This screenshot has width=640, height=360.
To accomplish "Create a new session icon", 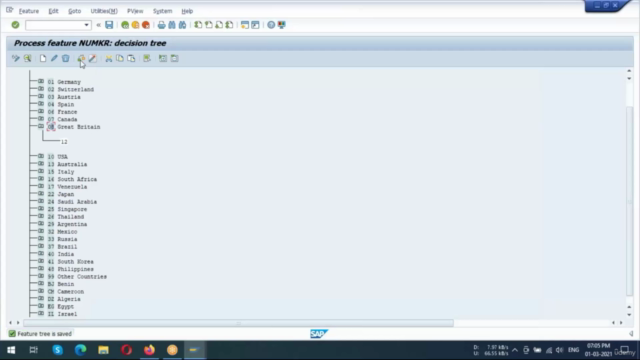I will coord(244,25).
